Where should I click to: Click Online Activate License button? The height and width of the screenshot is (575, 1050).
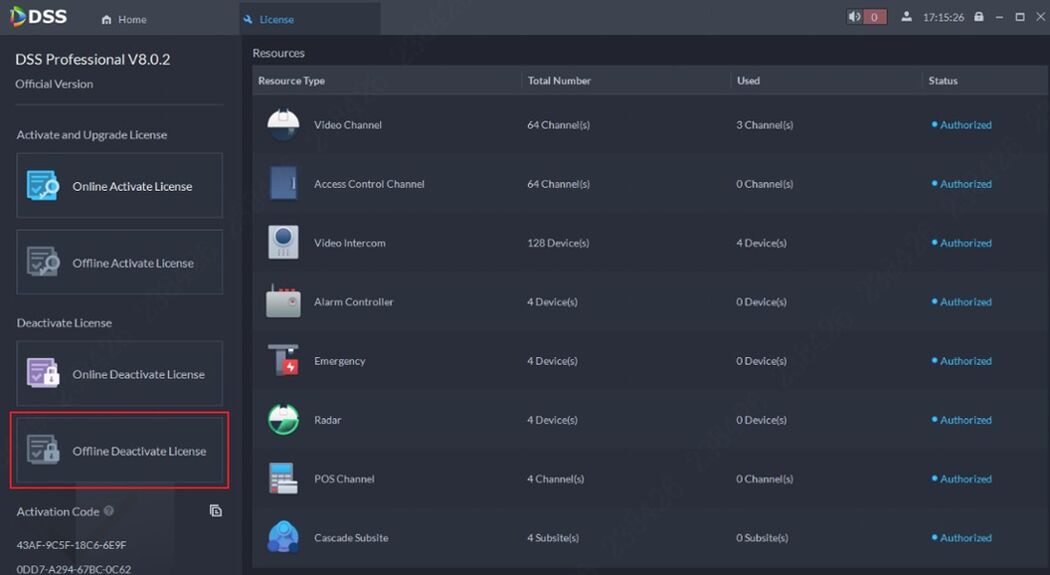point(120,185)
